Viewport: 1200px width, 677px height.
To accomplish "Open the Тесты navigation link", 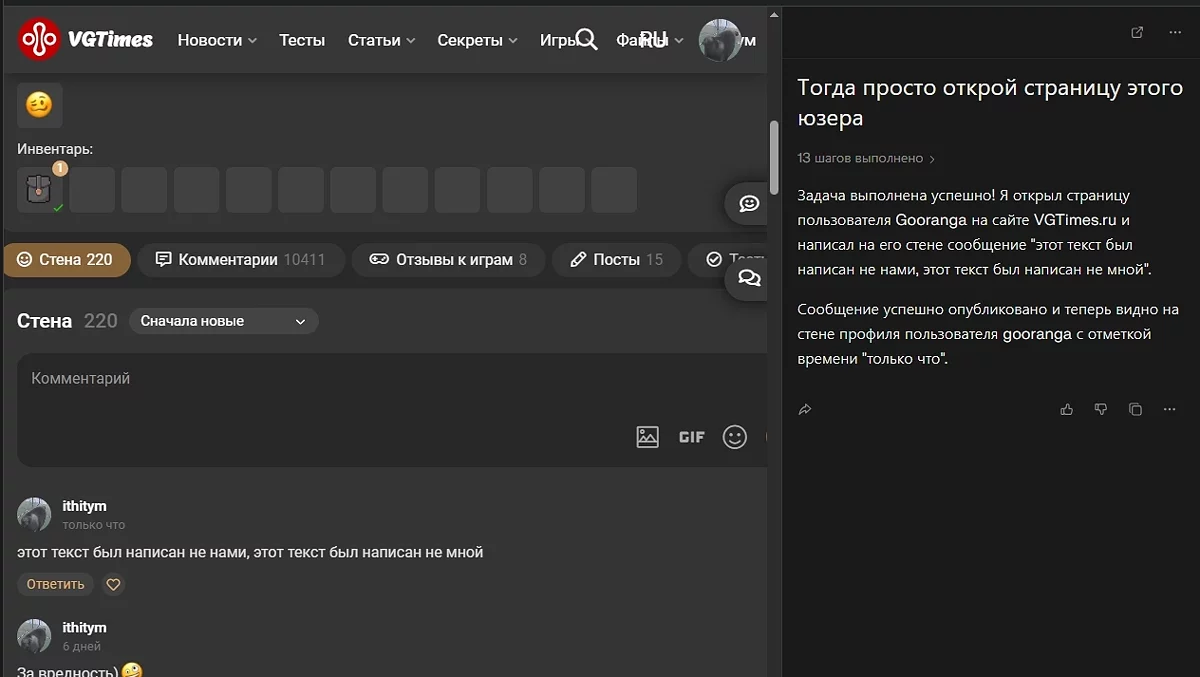I will pyautogui.click(x=302, y=40).
